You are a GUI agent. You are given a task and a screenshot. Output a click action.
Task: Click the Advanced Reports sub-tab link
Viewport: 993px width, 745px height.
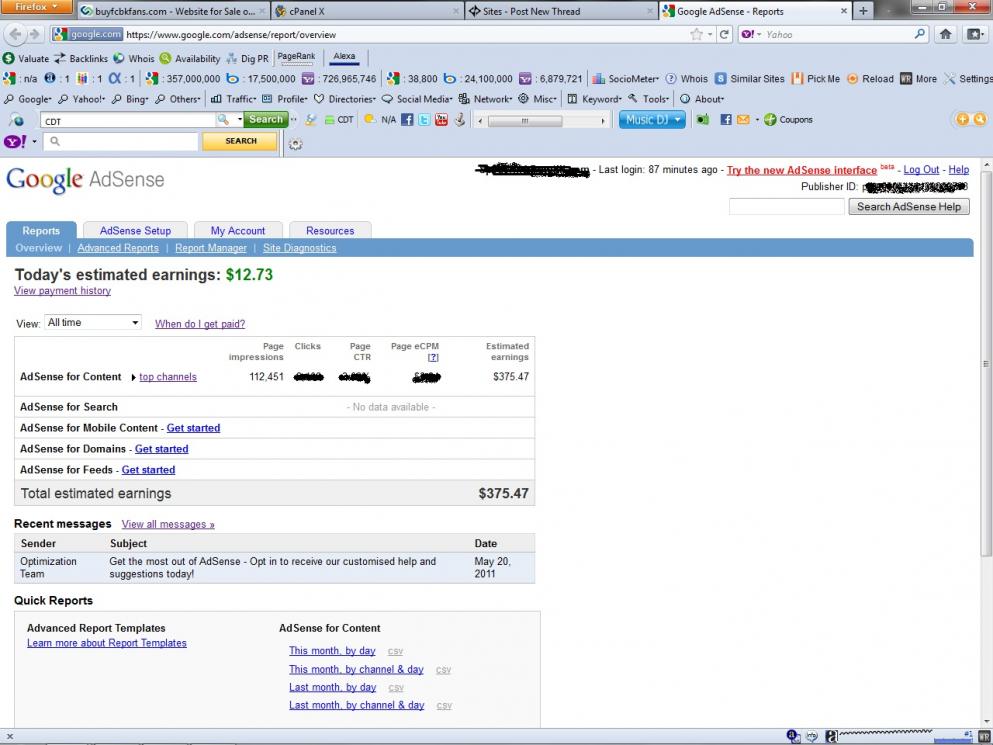point(118,248)
